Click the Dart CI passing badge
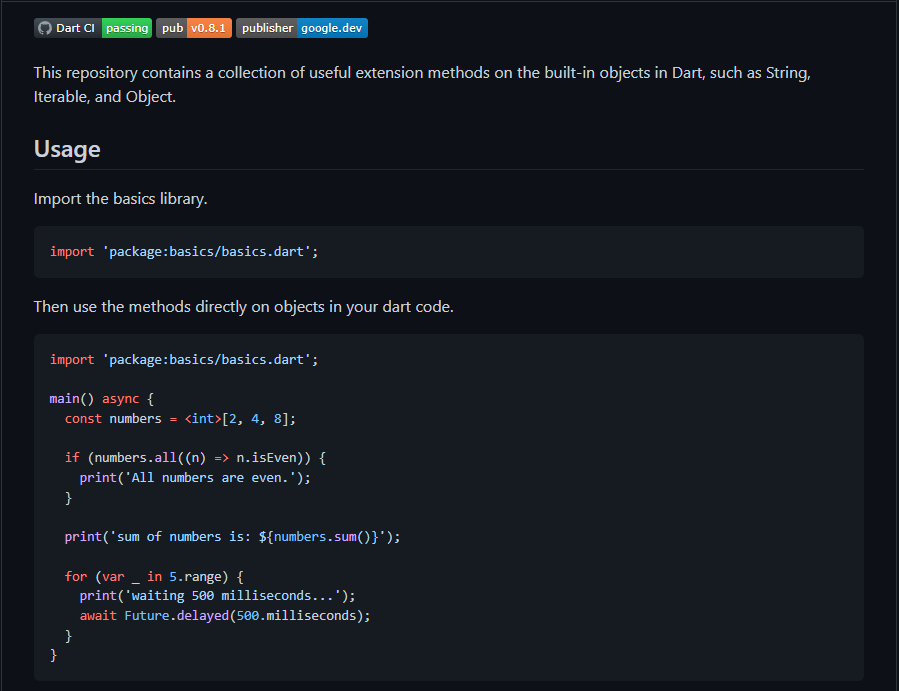The image size is (899, 691). [93, 28]
